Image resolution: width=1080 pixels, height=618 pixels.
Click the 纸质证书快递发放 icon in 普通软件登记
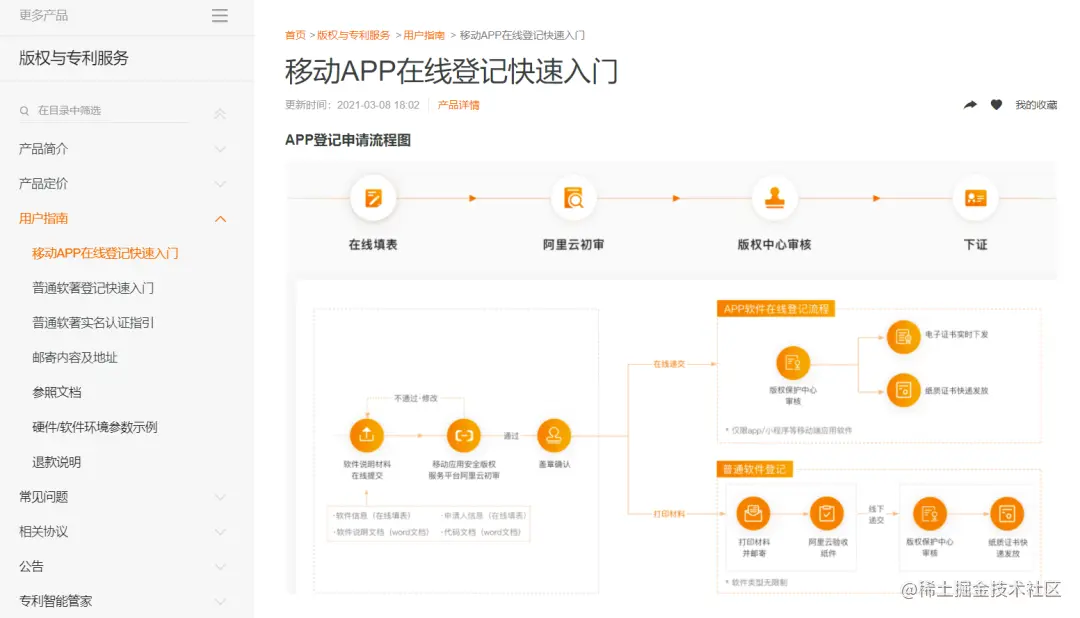tap(1007, 513)
